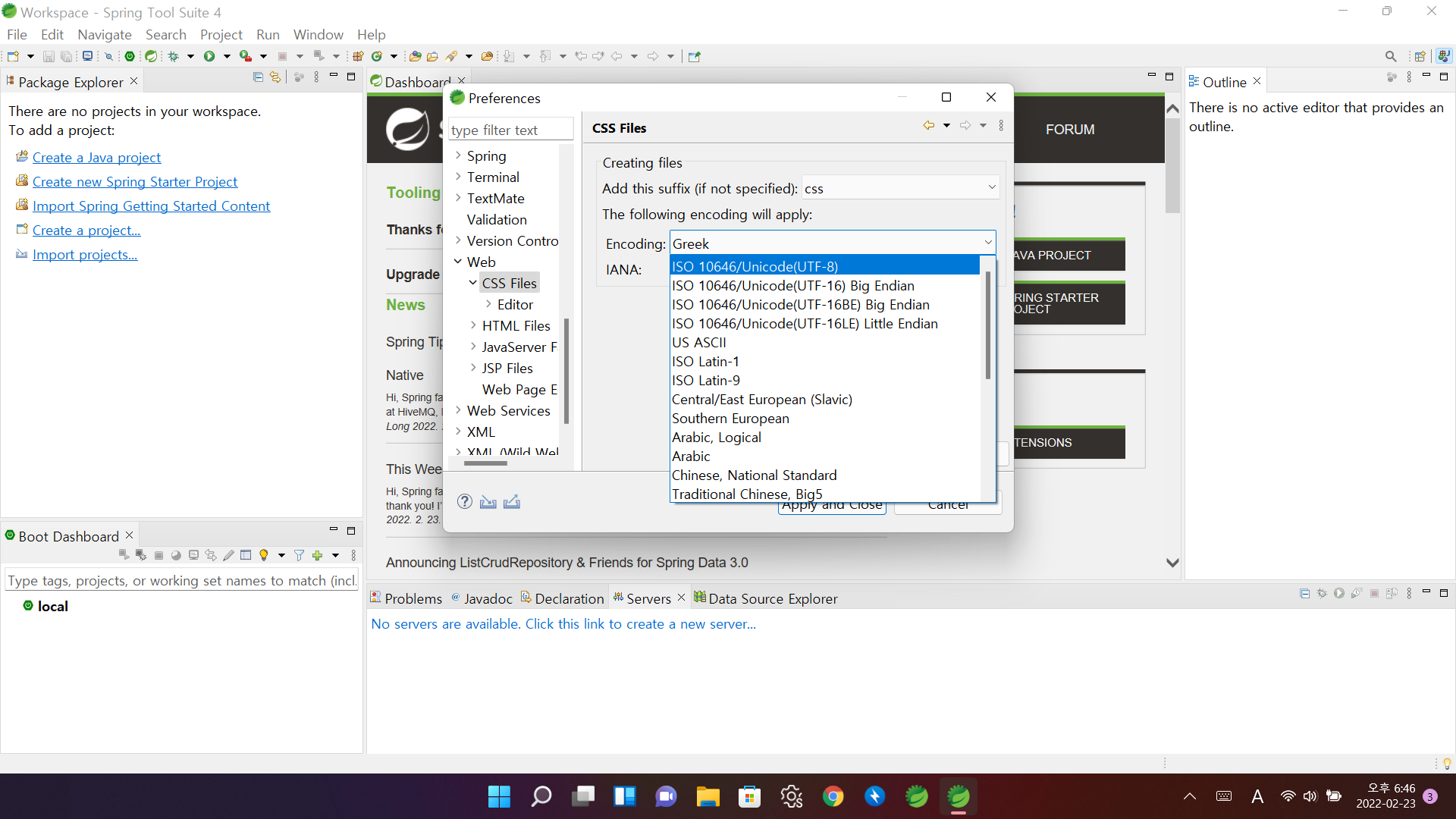Select ISO Latin-1 from encoding list
The image size is (1456, 819).
(705, 362)
